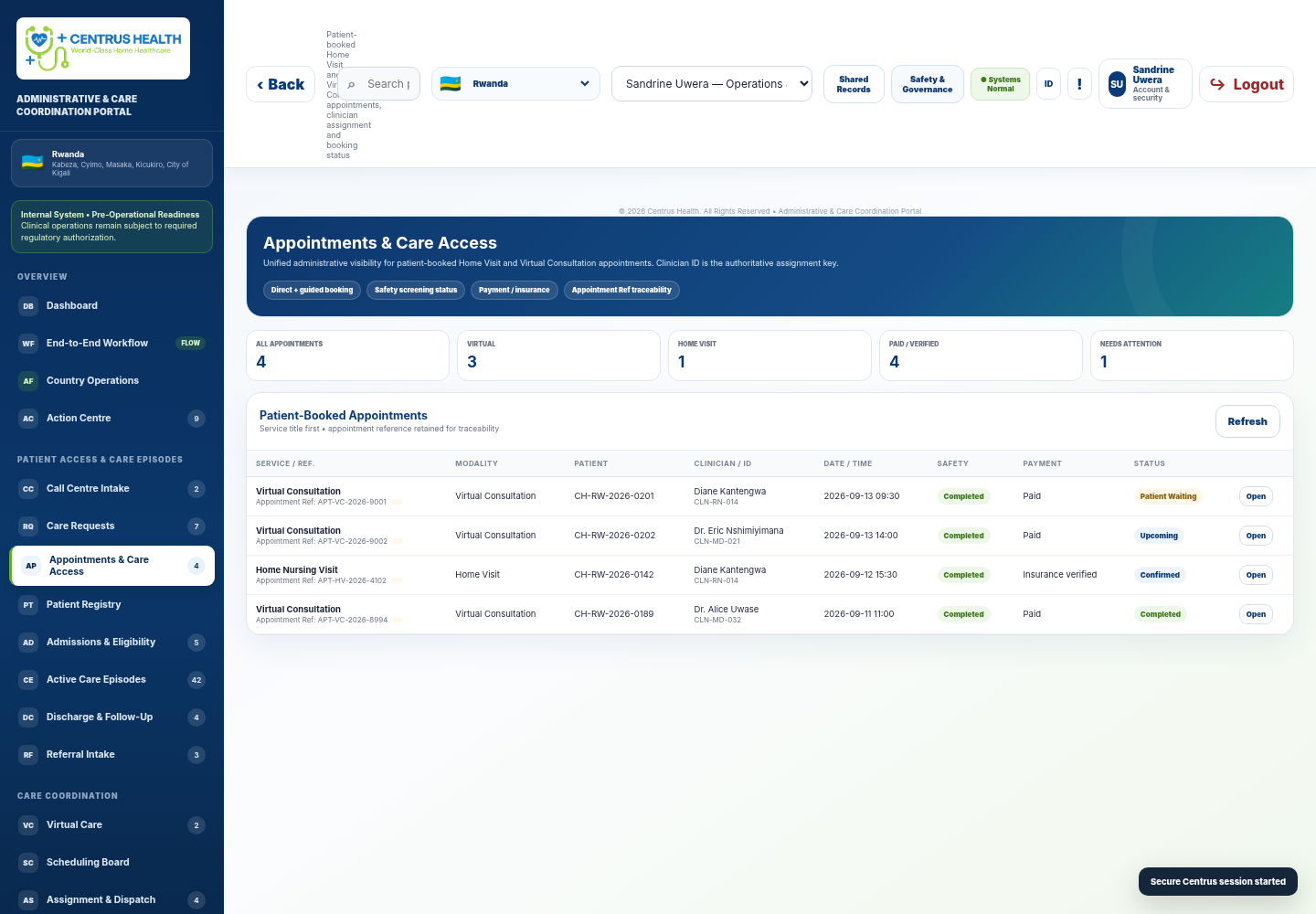Viewport: 1316px width, 914px height.
Task: Open Sandrine Uwera Operations role dropdown
Action: 712,84
